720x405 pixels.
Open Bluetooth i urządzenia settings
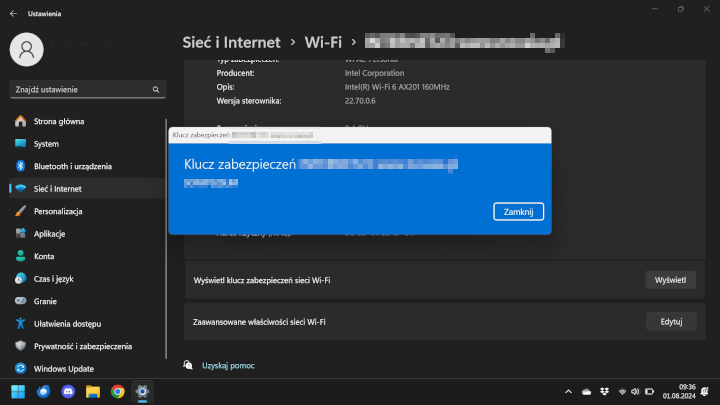pyautogui.click(x=72, y=166)
